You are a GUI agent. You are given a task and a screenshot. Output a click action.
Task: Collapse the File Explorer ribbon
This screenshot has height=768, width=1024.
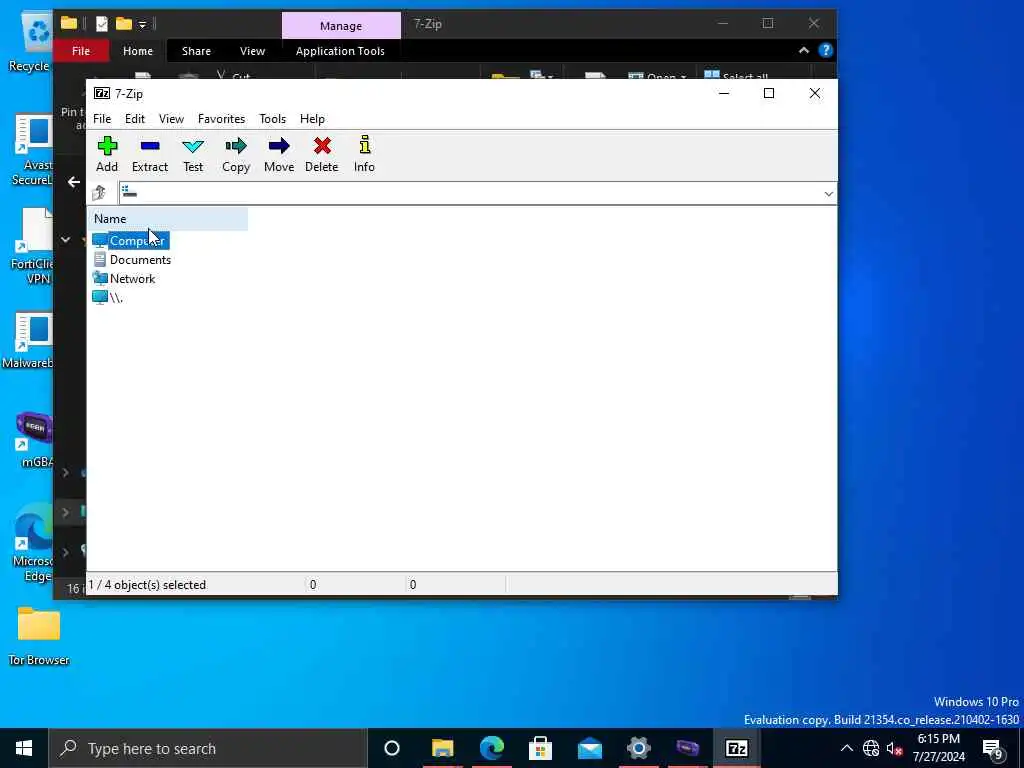(803, 50)
